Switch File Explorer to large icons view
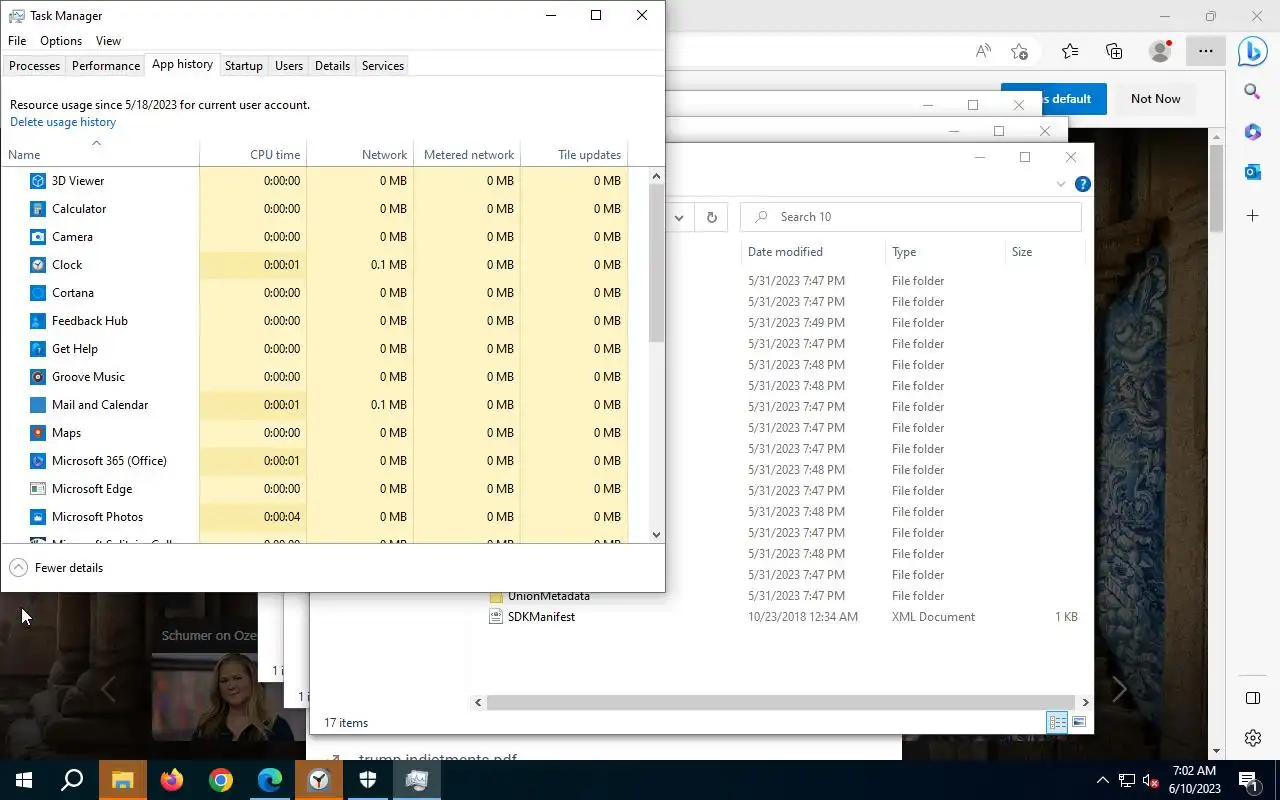 [1079, 722]
